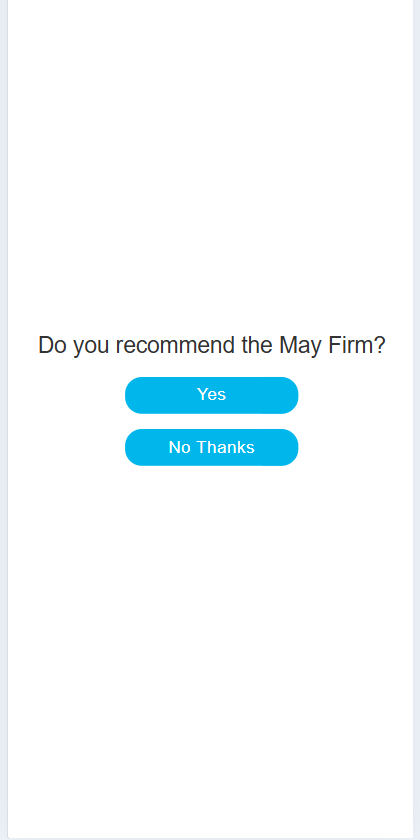Answer Yes to the recommendation question
420x840 pixels.
pos(212,395)
